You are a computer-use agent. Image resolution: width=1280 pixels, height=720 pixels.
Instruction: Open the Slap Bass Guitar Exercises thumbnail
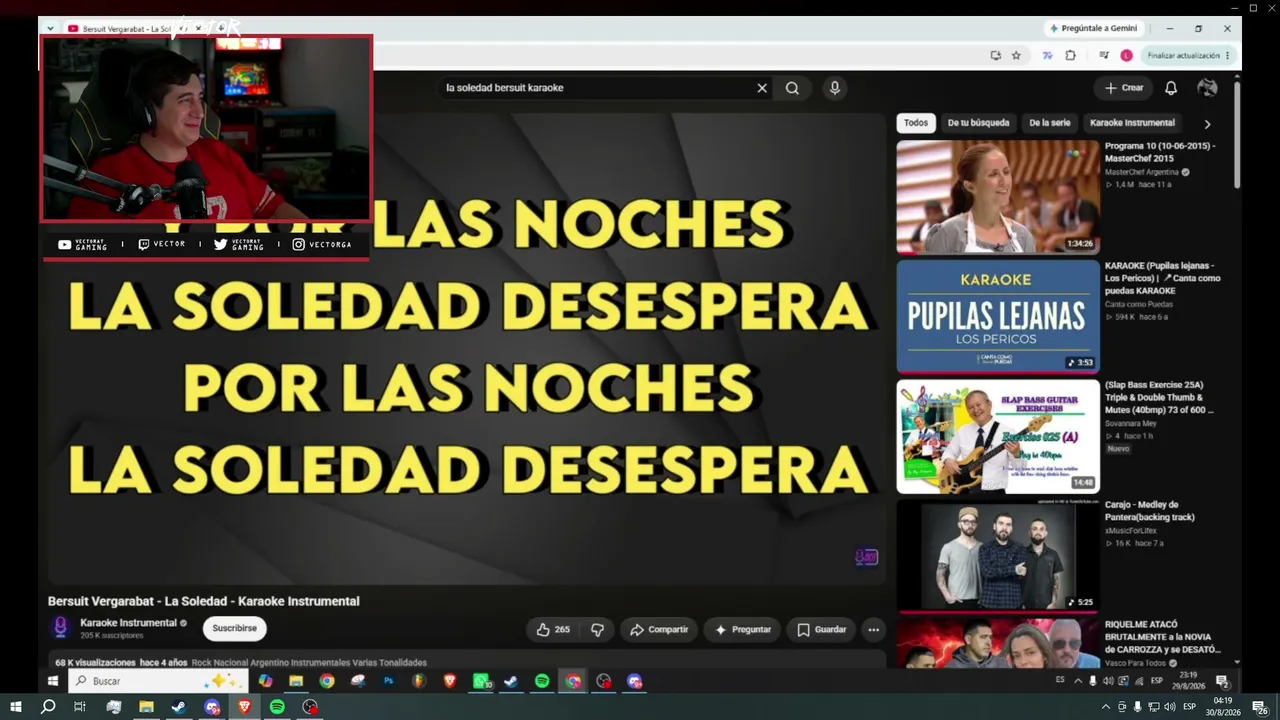[x=998, y=437]
